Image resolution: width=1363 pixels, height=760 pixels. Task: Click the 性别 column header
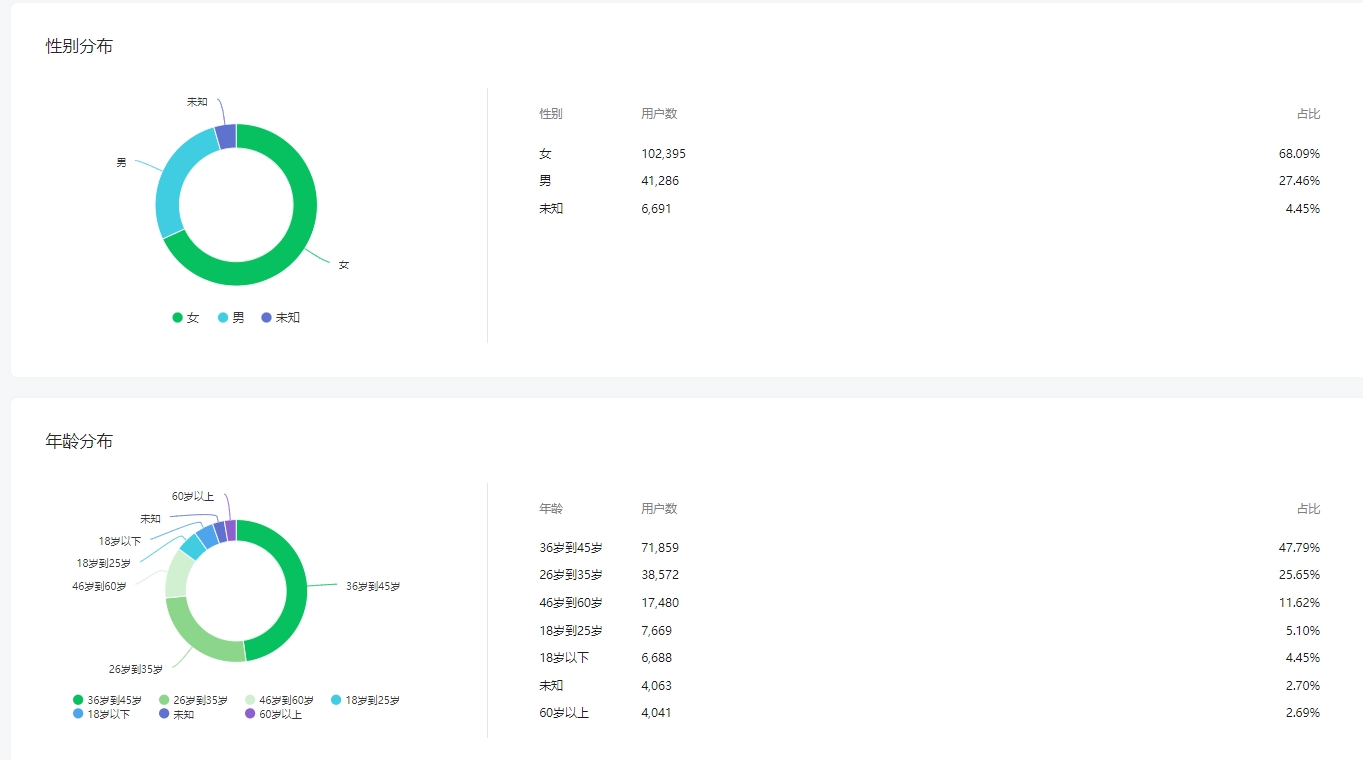pyautogui.click(x=551, y=114)
